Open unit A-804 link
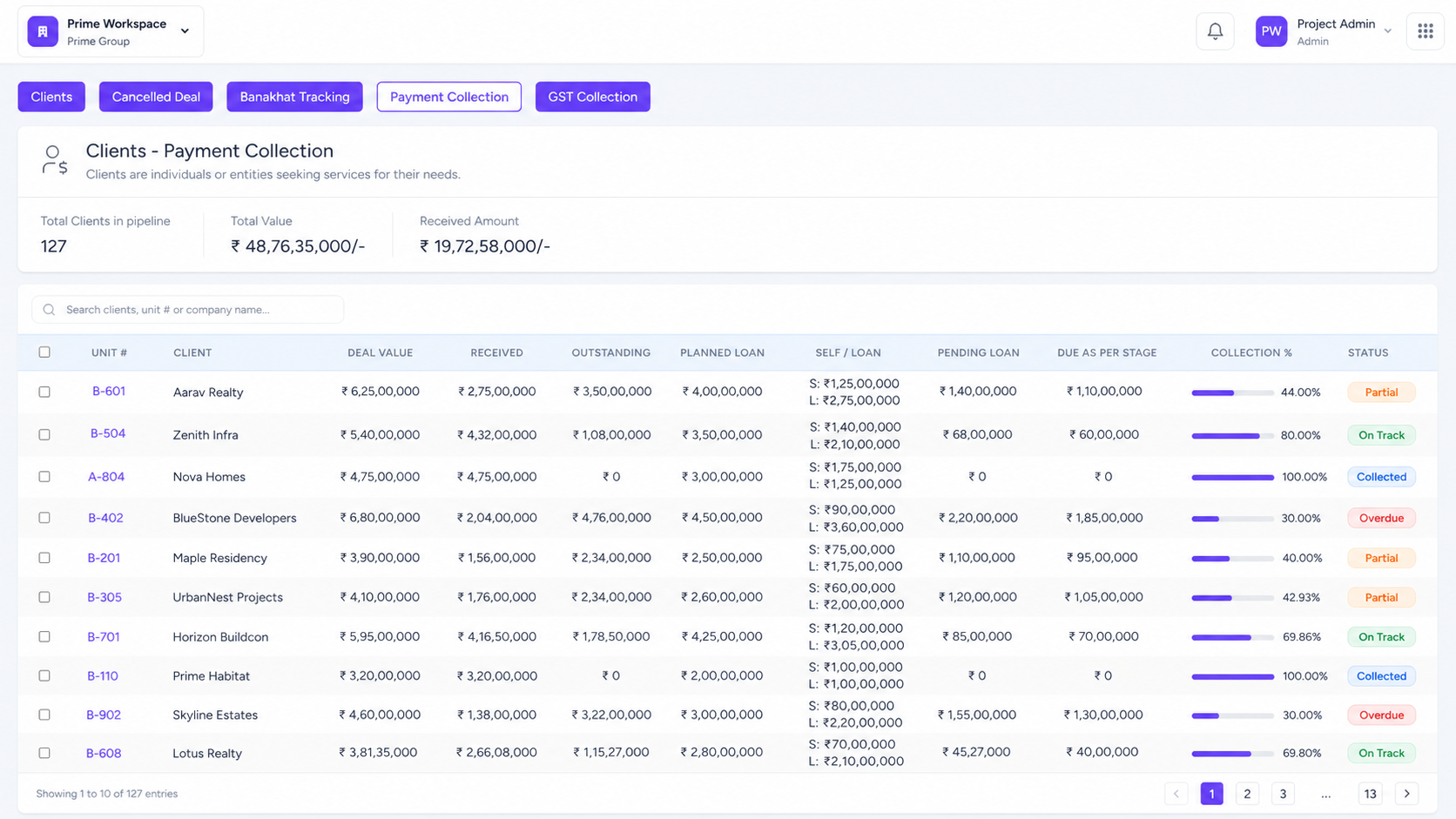1456x819 pixels. [x=106, y=477]
